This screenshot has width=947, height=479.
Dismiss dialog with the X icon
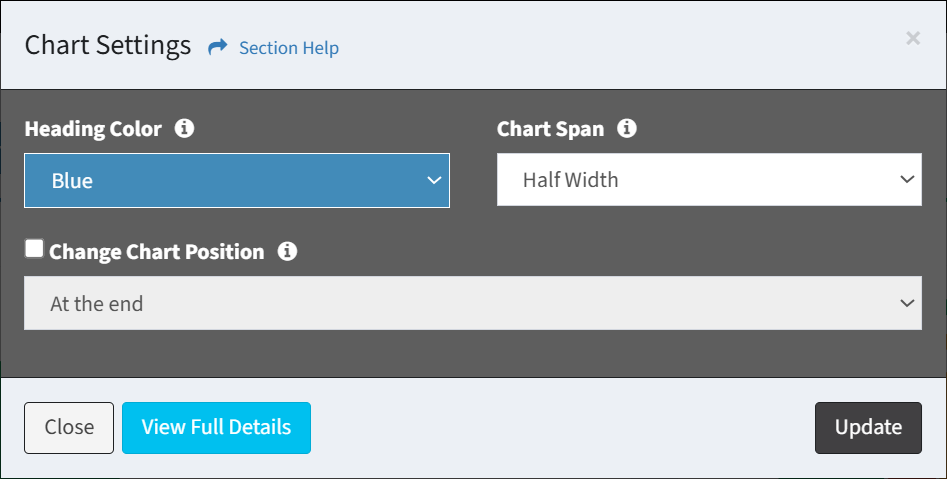point(913,38)
